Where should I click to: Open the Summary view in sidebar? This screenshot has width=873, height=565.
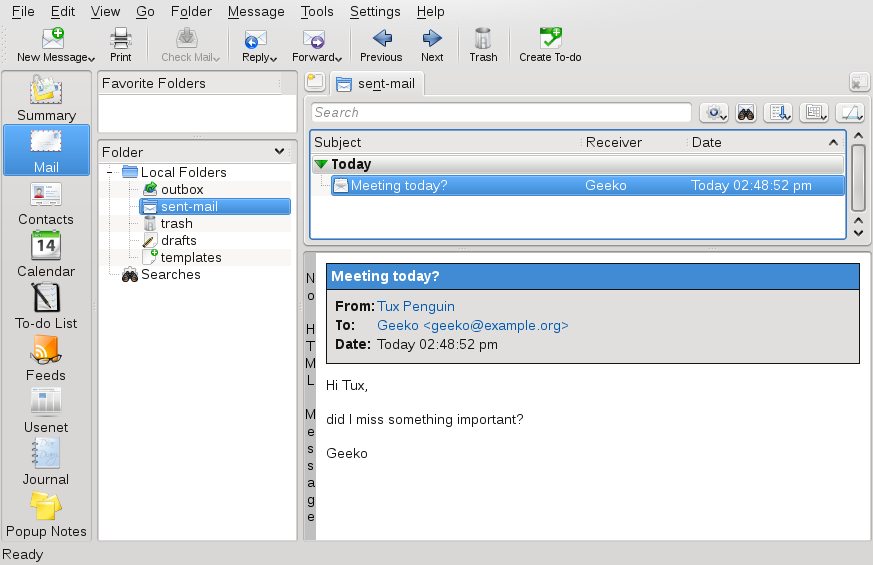point(46,99)
